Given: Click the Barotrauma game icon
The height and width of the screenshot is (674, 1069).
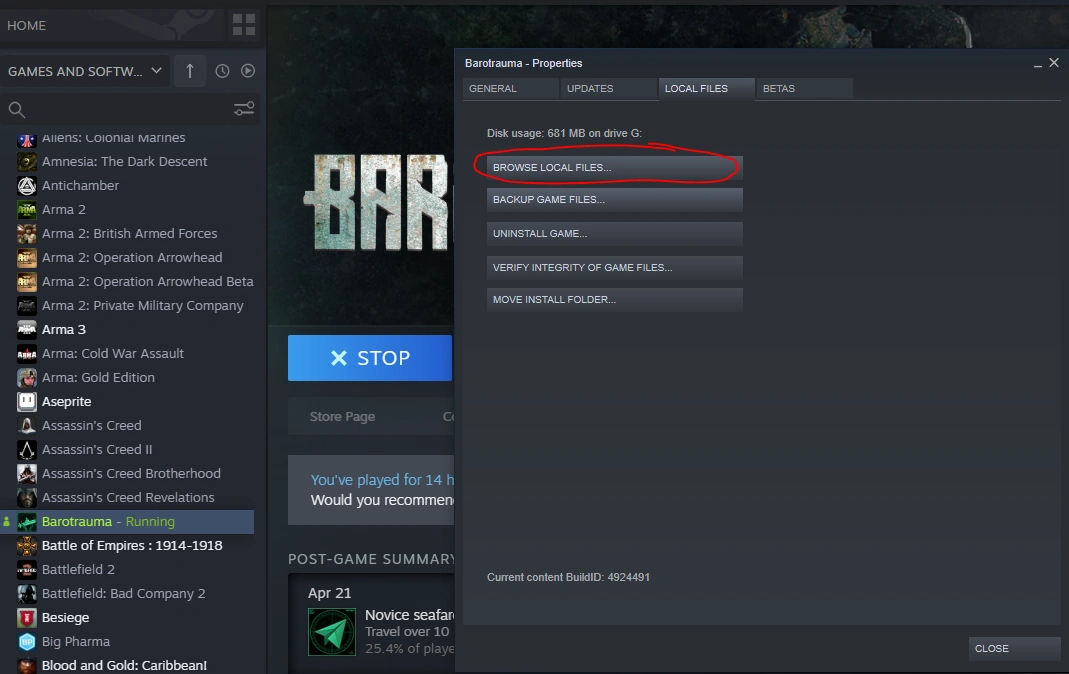Looking at the screenshot, I should (27, 521).
